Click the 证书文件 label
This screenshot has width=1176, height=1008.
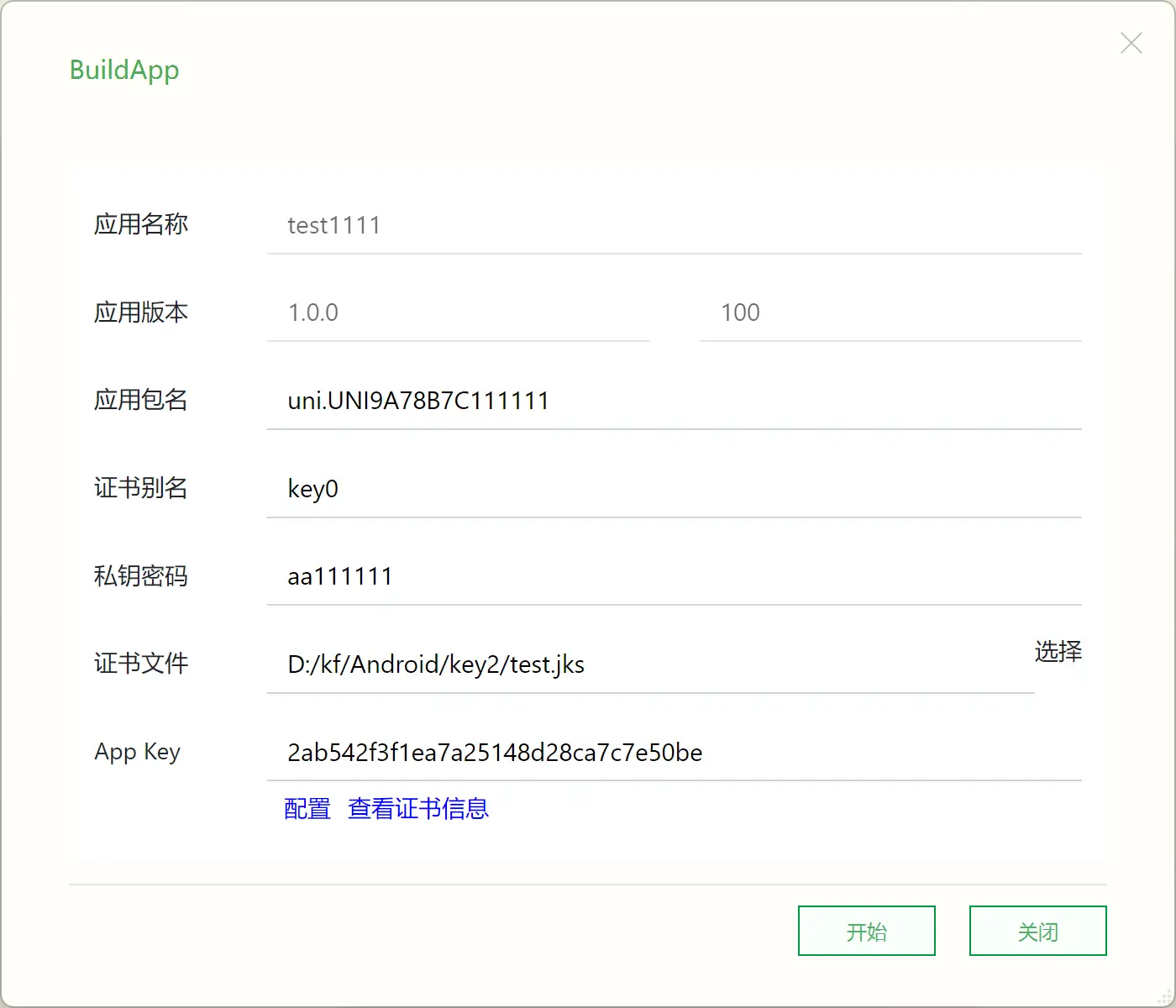(x=141, y=664)
